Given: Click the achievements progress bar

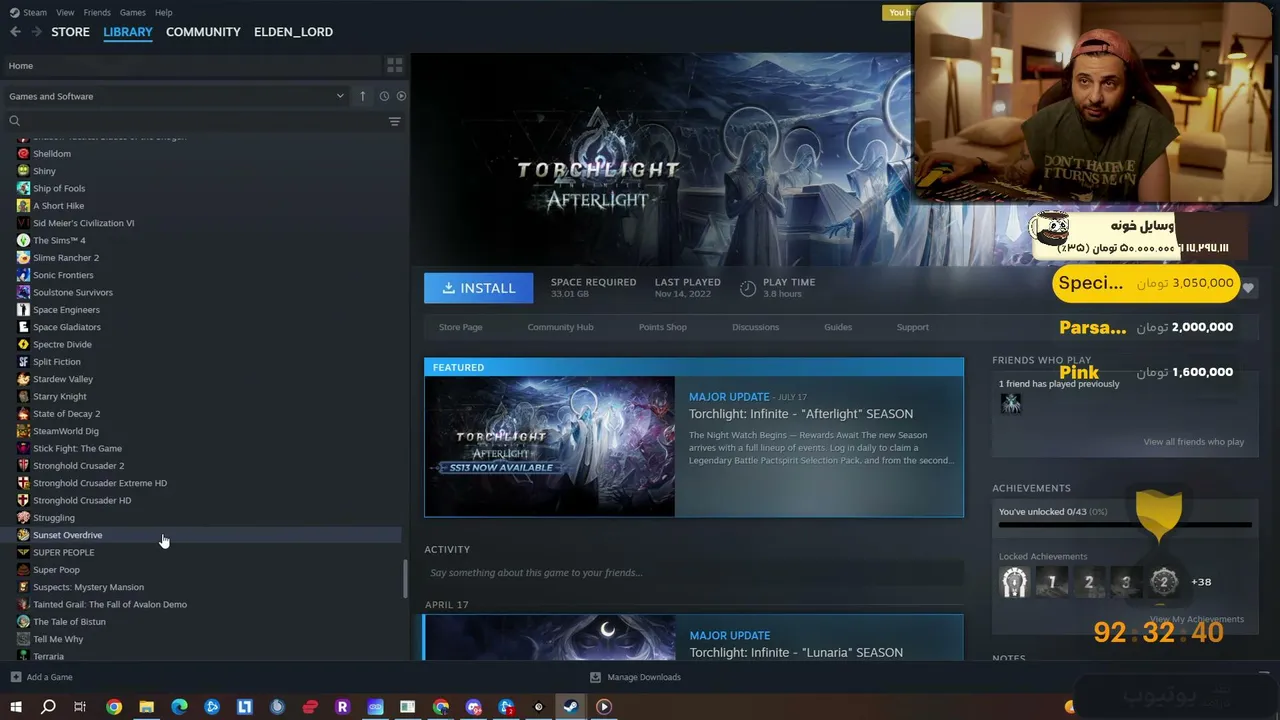Looking at the screenshot, I should coord(1125,525).
